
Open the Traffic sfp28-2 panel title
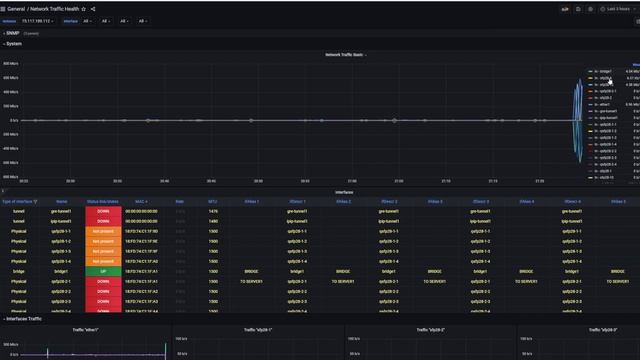coord(431,330)
